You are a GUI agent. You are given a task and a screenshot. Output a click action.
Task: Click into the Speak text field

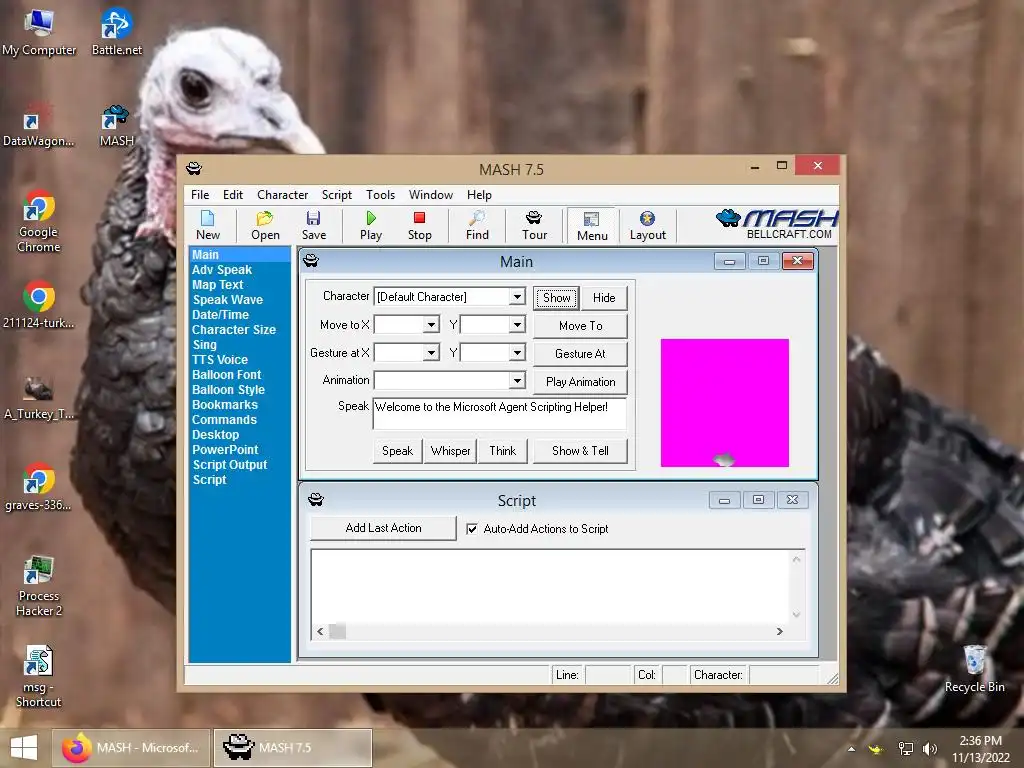click(x=500, y=413)
